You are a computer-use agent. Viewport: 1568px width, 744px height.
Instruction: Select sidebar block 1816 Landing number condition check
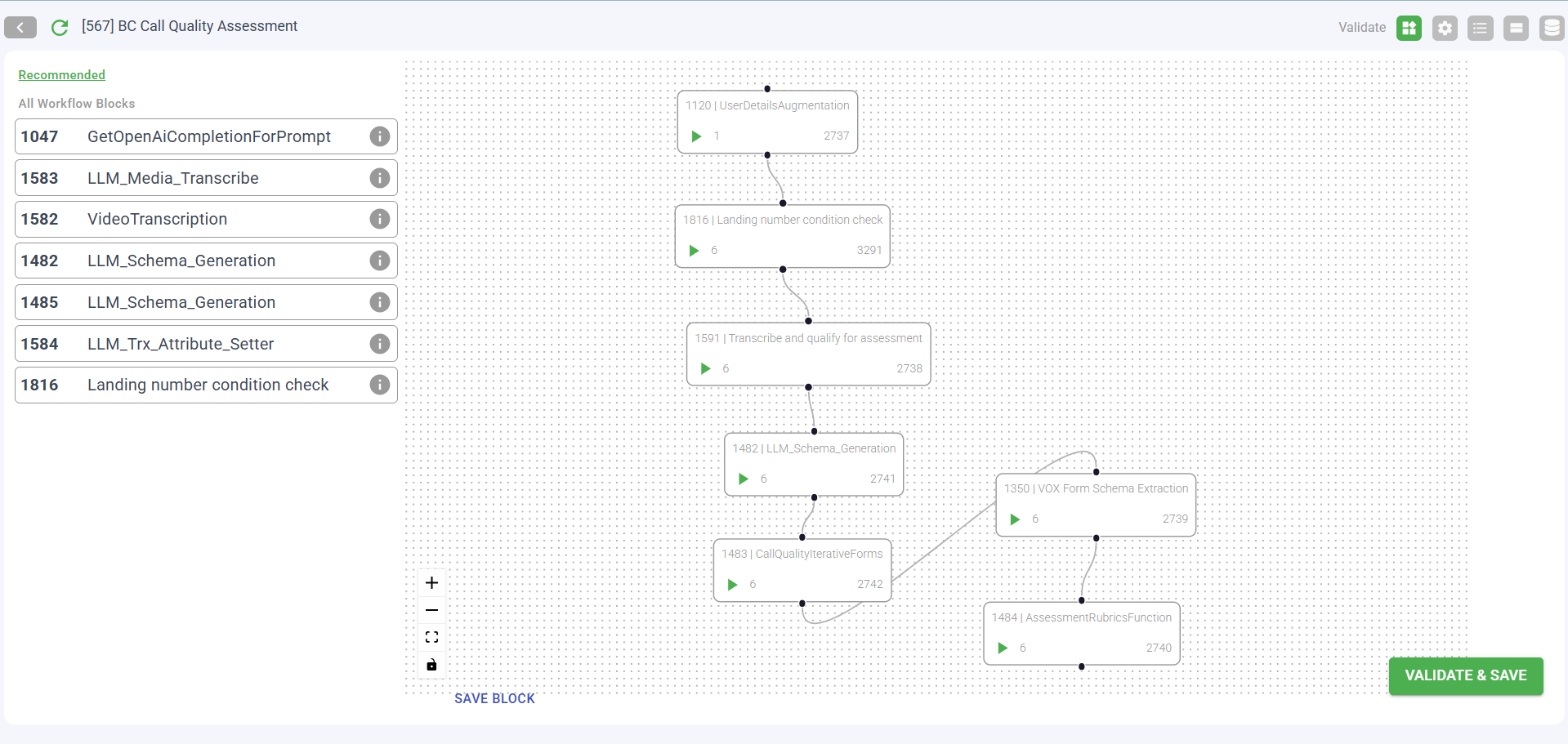206,385
